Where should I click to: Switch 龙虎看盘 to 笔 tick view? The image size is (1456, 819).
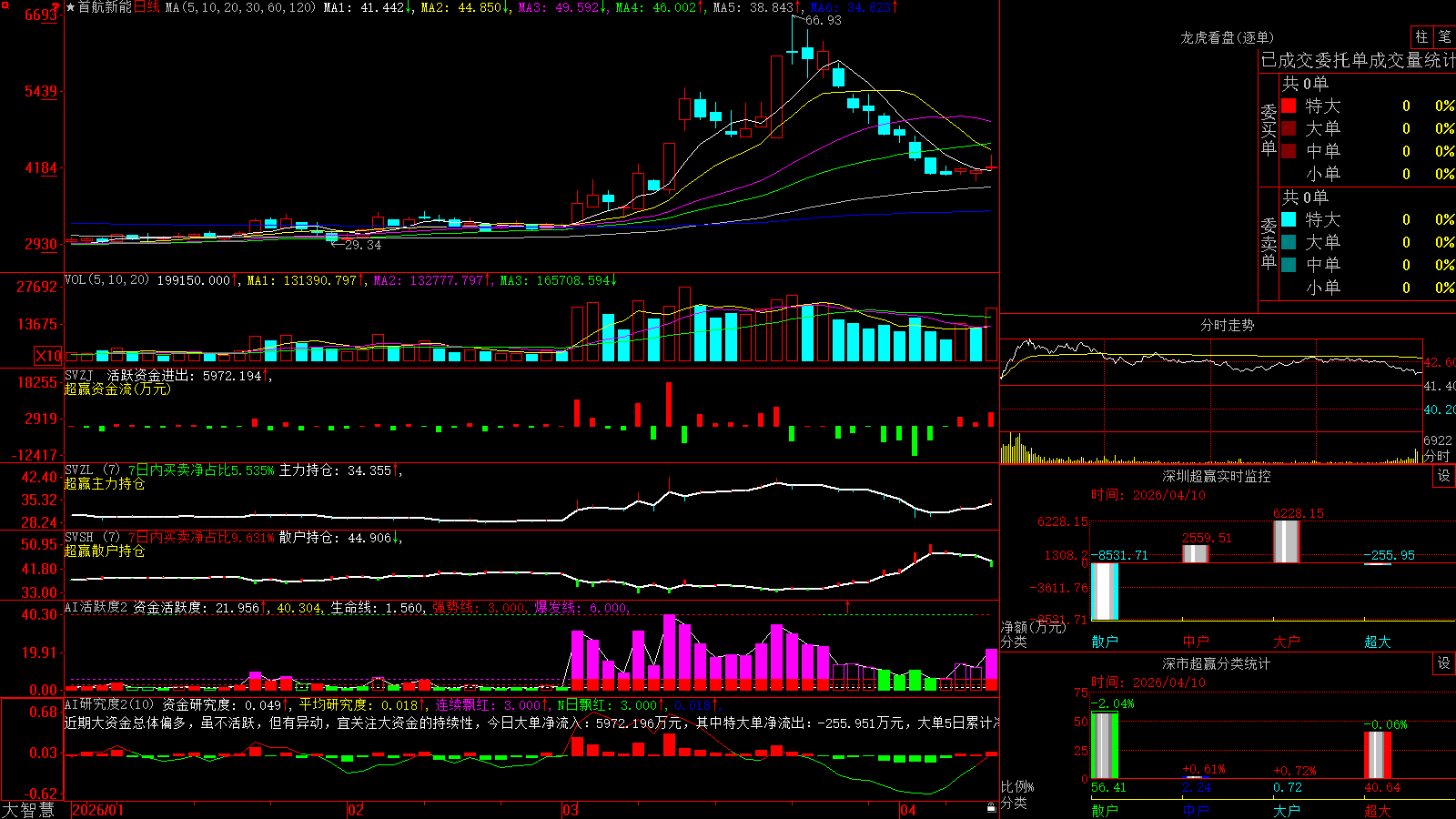(x=1444, y=36)
